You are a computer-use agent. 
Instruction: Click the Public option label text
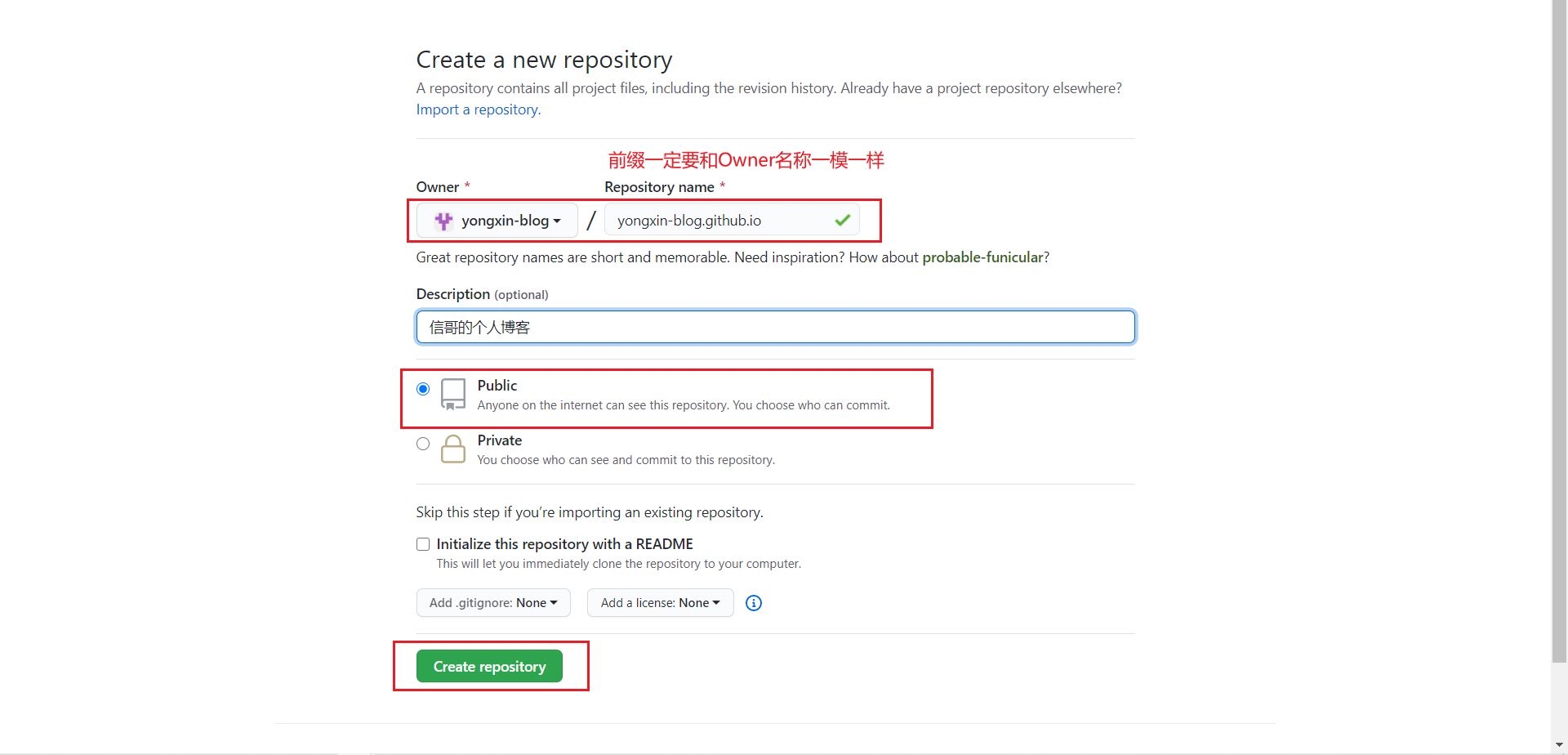point(497,386)
